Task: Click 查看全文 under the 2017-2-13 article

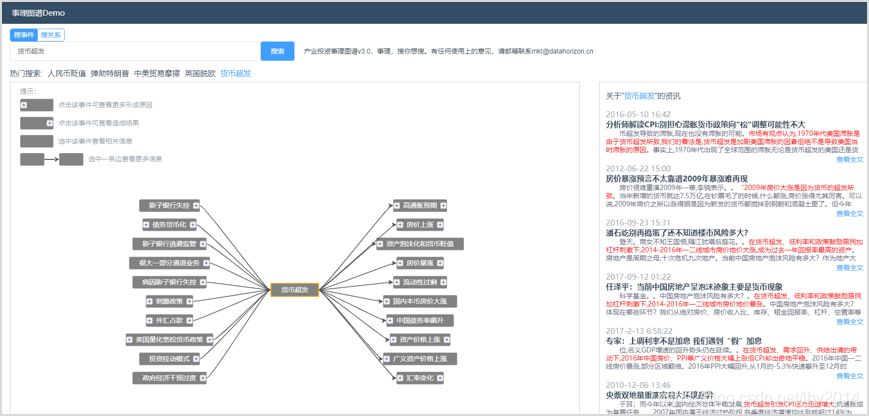Action: point(850,376)
